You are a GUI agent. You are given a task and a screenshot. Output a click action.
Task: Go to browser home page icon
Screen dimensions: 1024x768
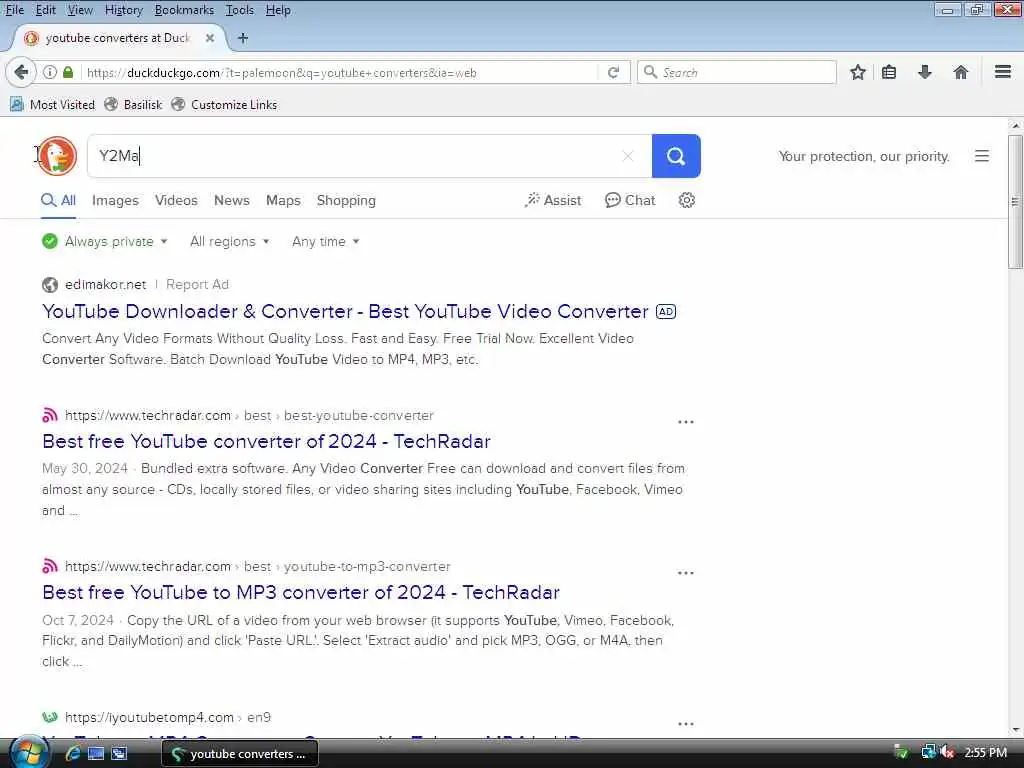[960, 72]
